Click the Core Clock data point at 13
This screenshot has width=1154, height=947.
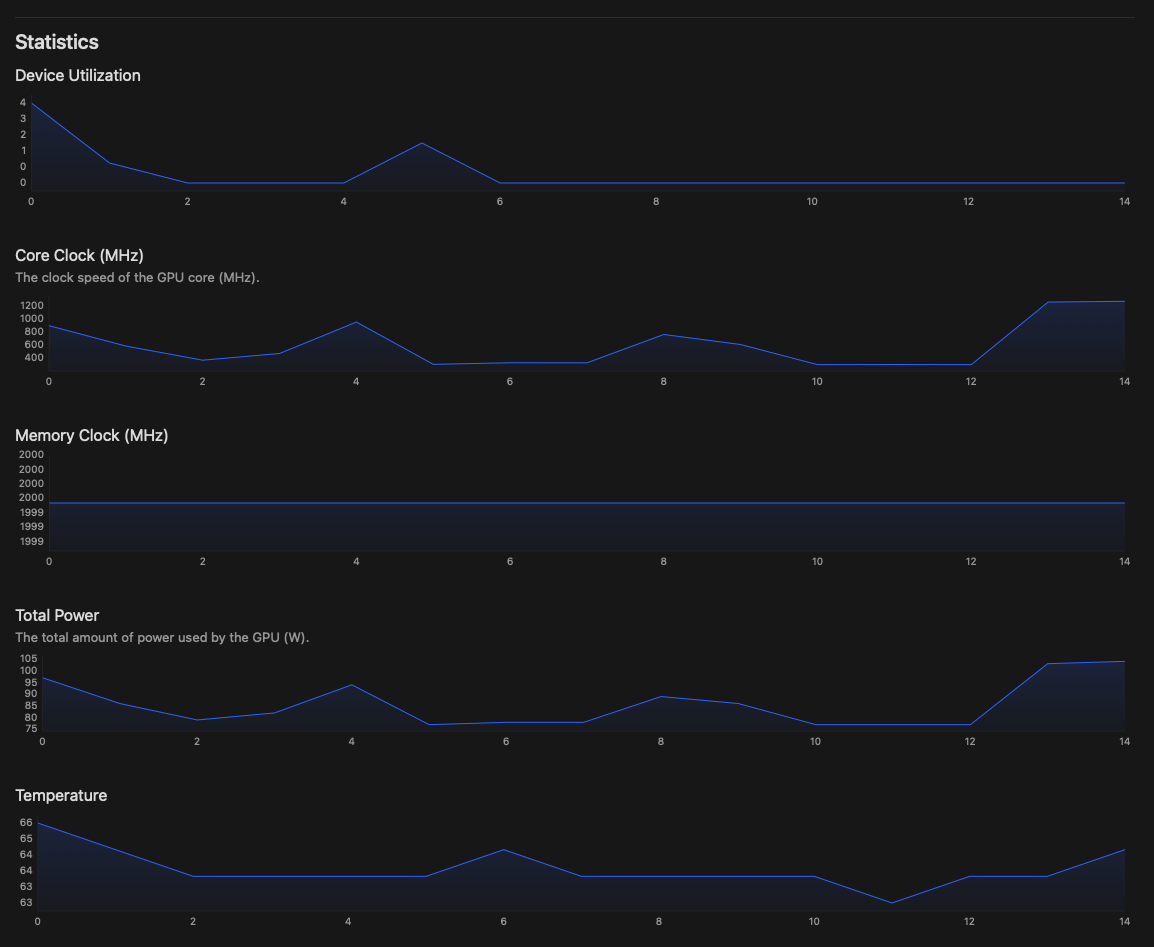(1048, 302)
